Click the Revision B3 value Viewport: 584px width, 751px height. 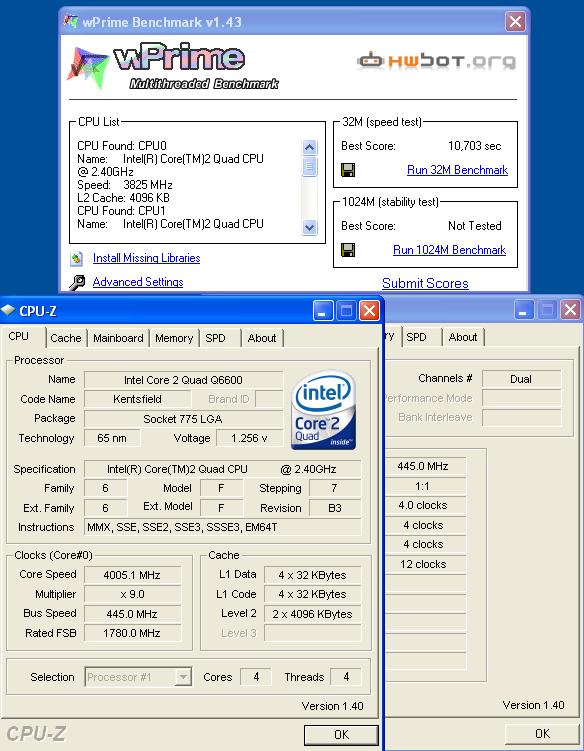click(335, 508)
